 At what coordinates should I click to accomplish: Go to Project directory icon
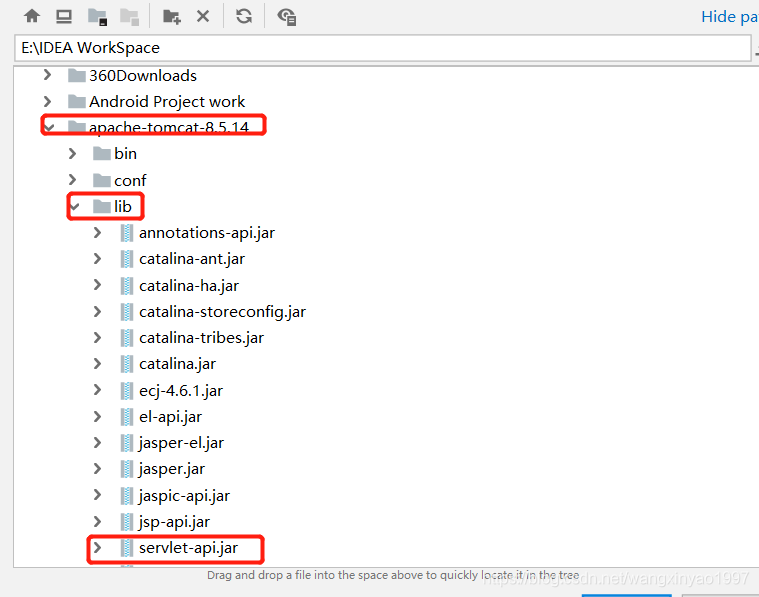click(97, 17)
